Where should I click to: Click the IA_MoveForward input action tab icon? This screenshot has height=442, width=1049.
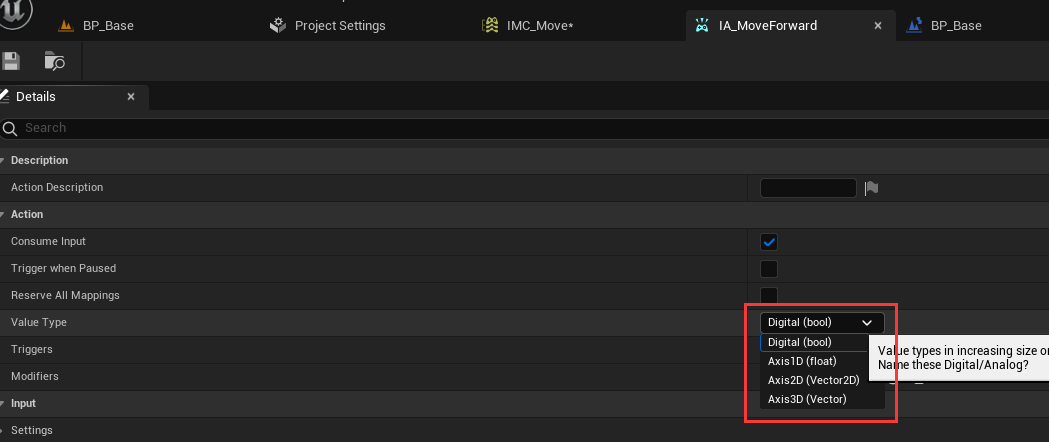click(703, 25)
